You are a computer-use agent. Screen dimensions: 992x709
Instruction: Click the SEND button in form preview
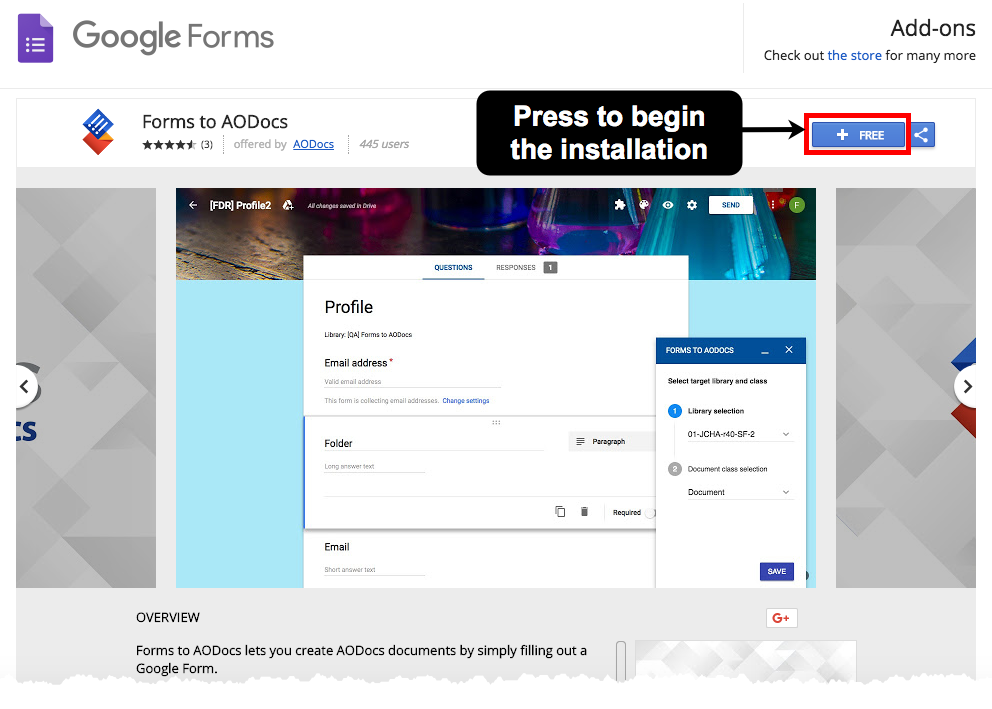[x=731, y=205]
